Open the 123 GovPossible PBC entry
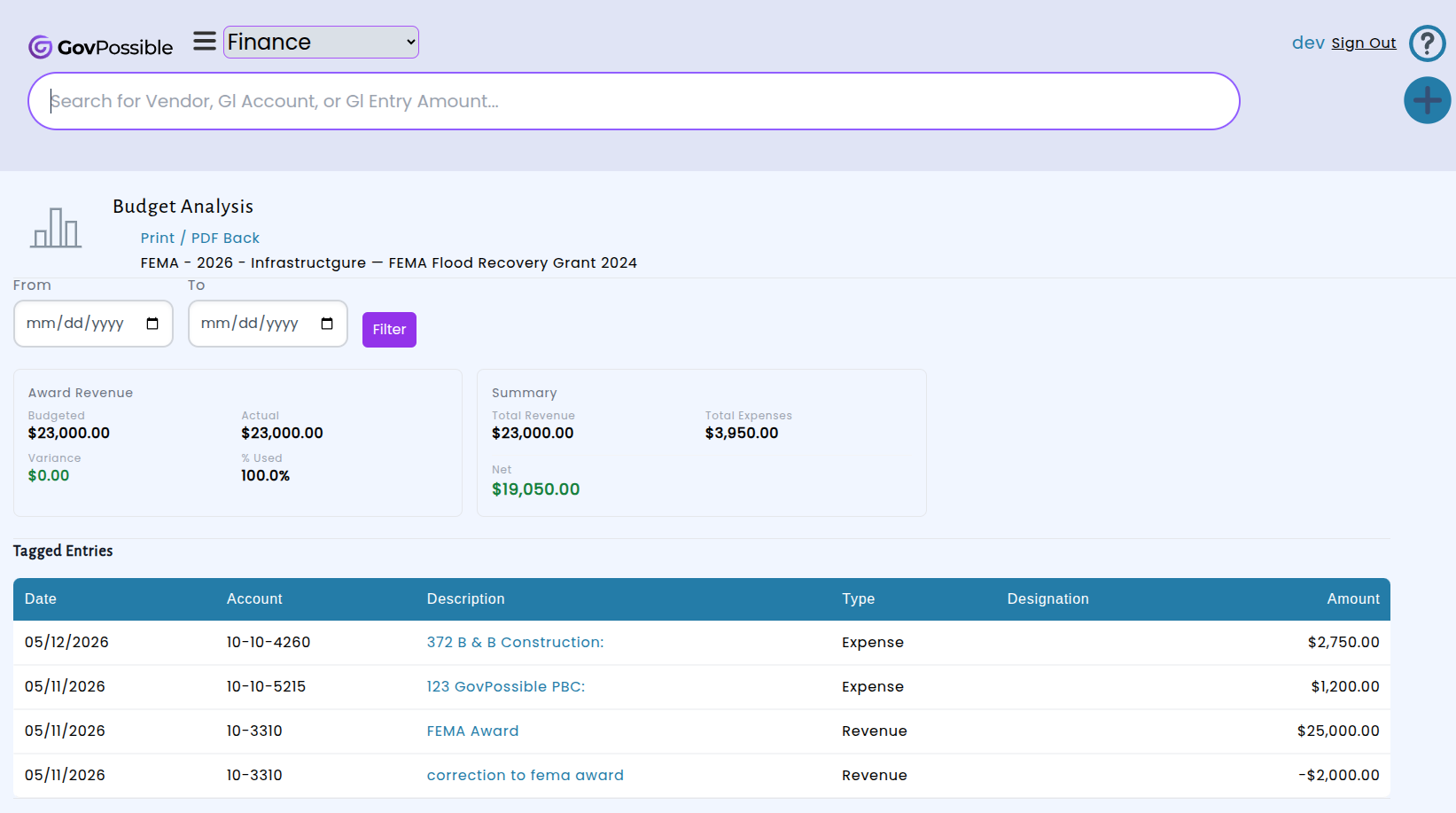1456x813 pixels. tap(506, 686)
